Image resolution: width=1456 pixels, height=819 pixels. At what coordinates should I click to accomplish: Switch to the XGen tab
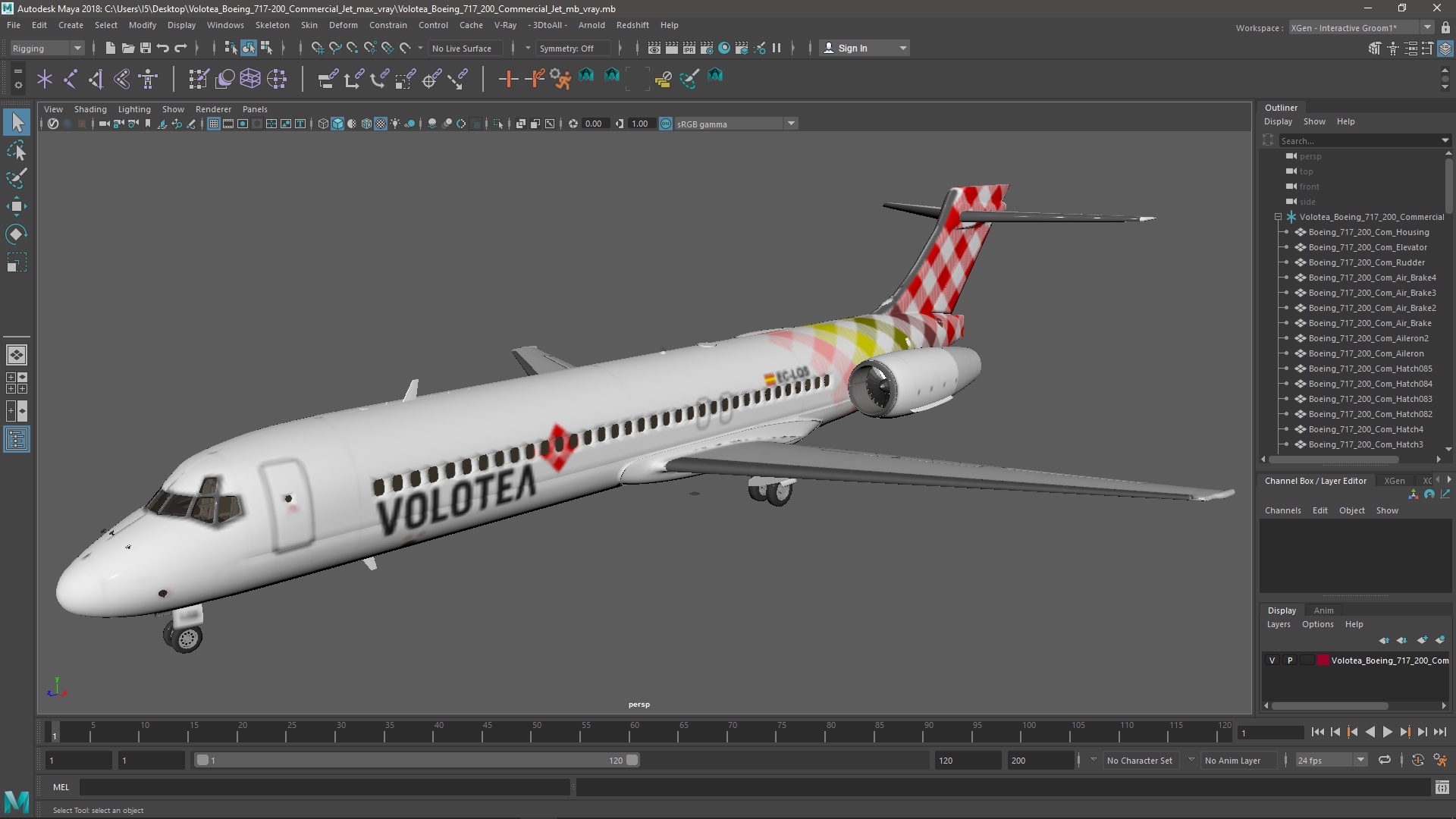1394,481
